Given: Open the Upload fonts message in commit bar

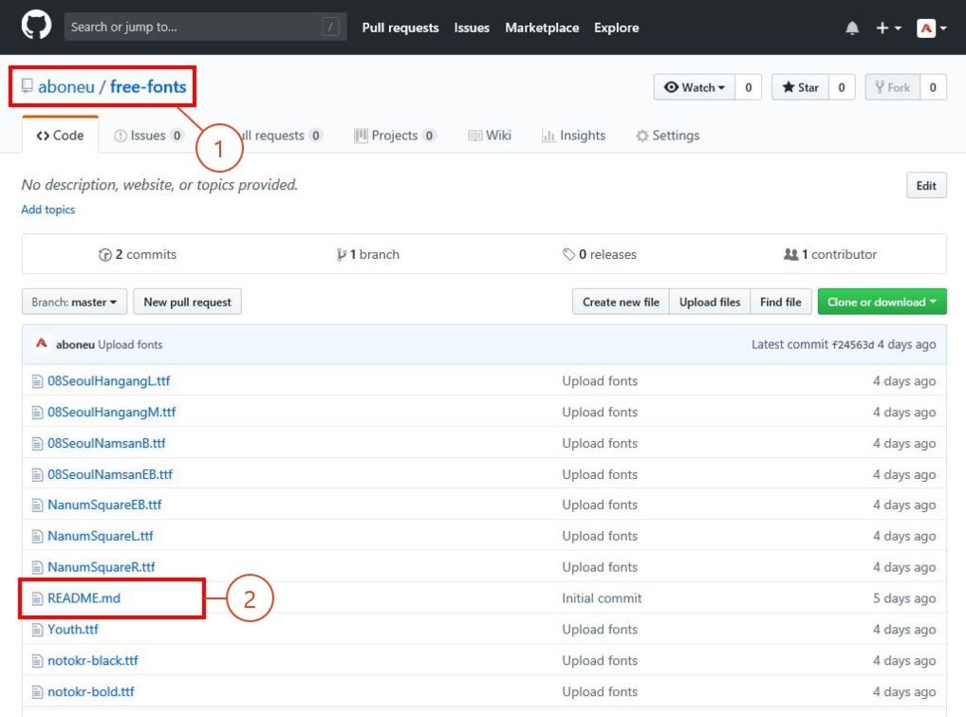Looking at the screenshot, I should tap(130, 345).
